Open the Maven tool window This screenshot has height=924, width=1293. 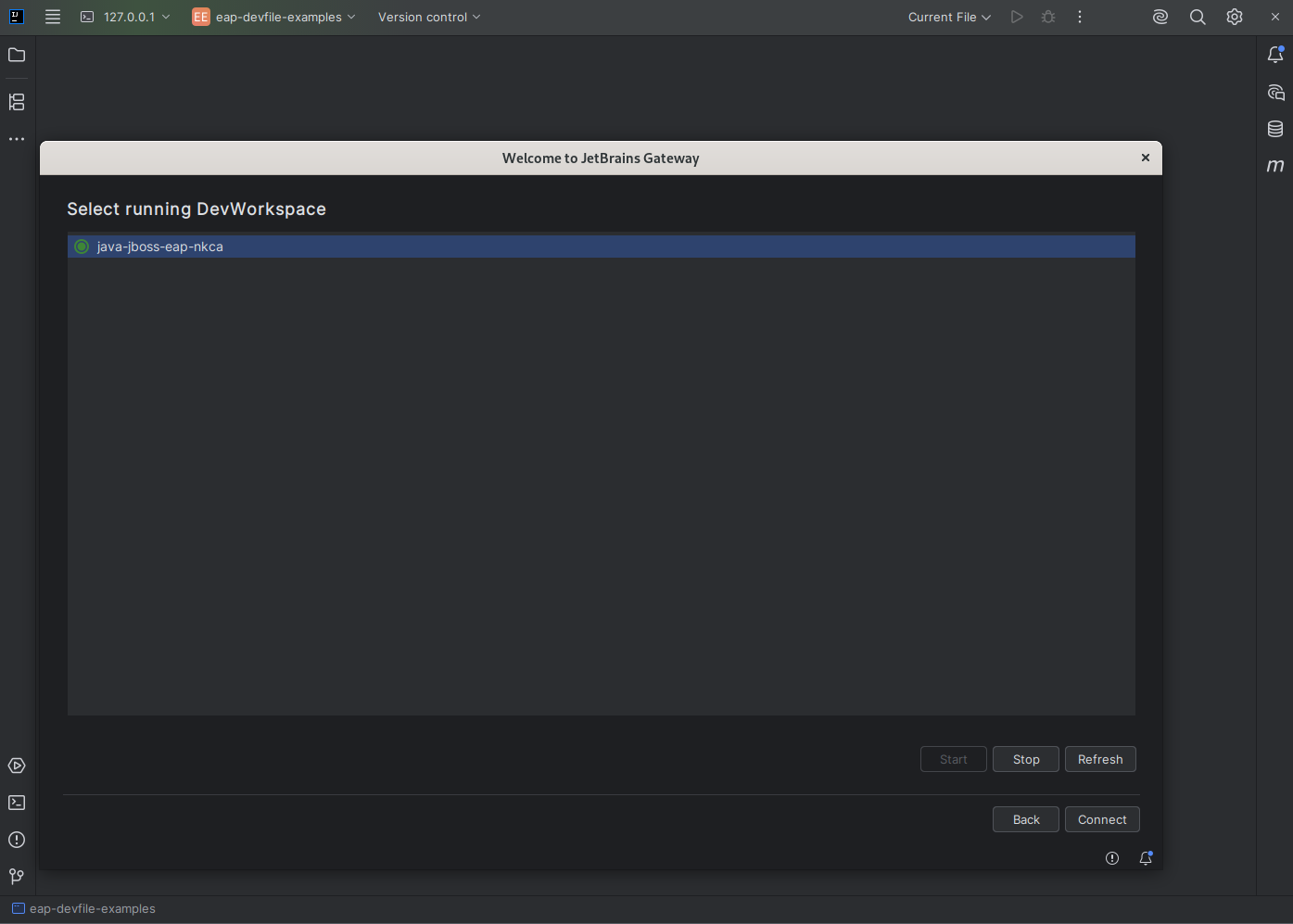[1275, 166]
